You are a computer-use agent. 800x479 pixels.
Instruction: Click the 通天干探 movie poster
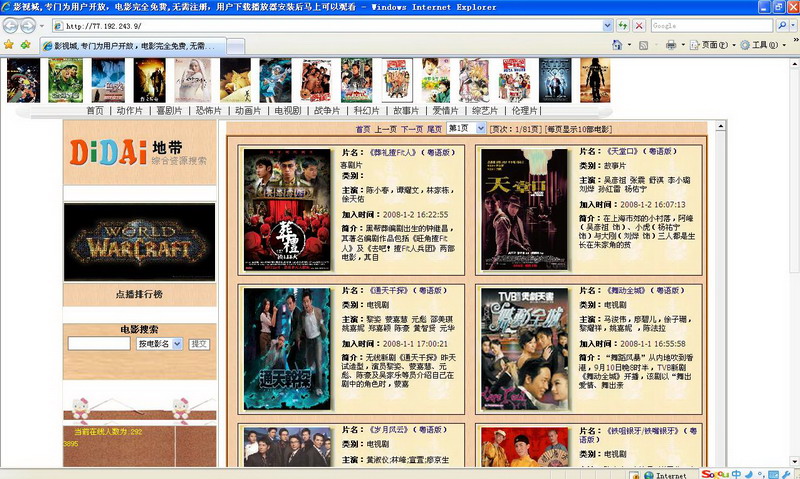287,349
